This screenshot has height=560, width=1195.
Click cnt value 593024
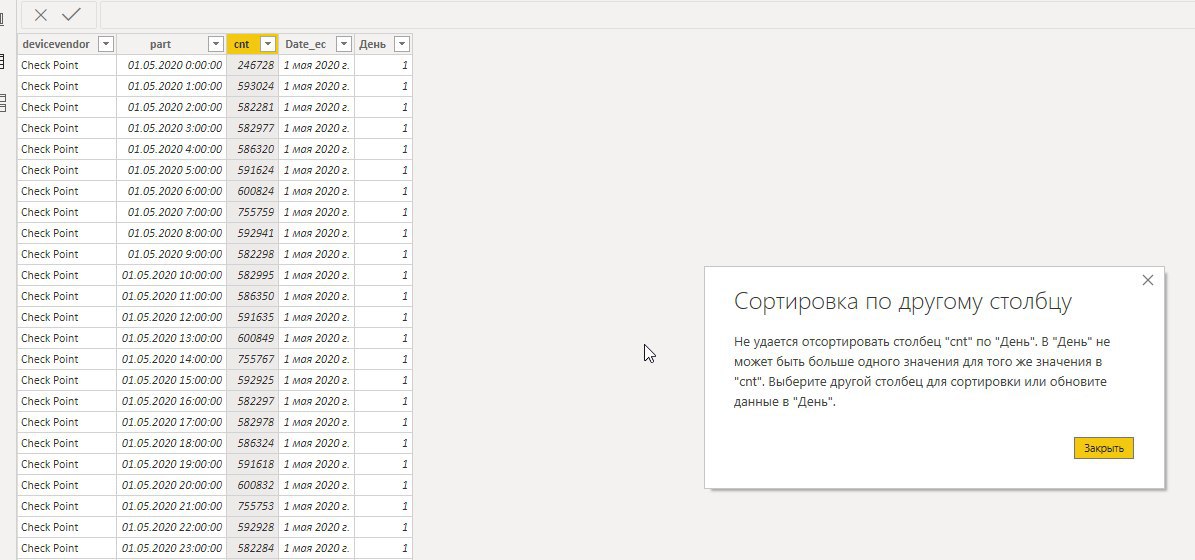tap(252, 86)
